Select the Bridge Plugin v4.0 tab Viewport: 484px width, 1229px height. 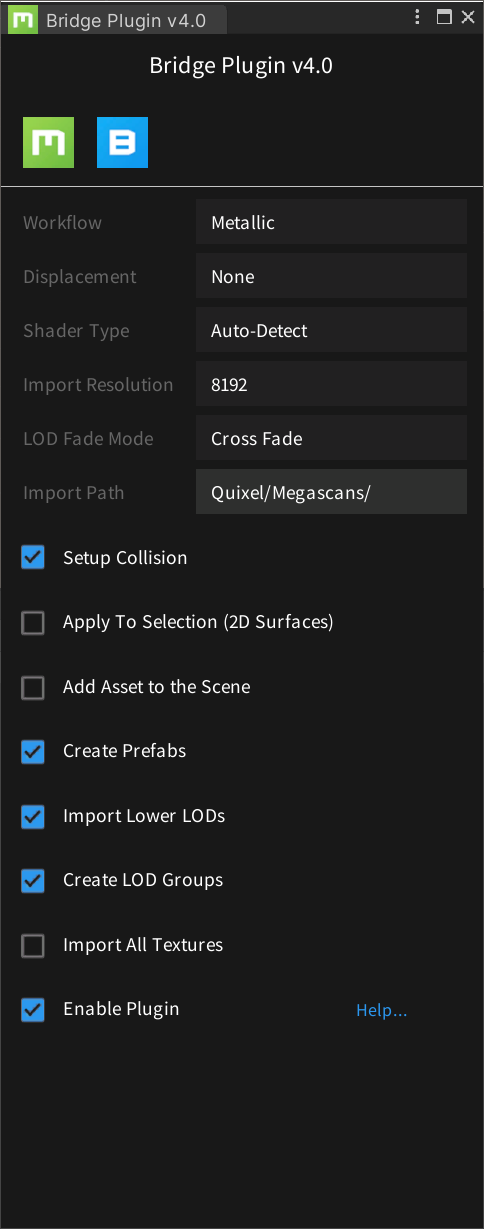point(116,20)
